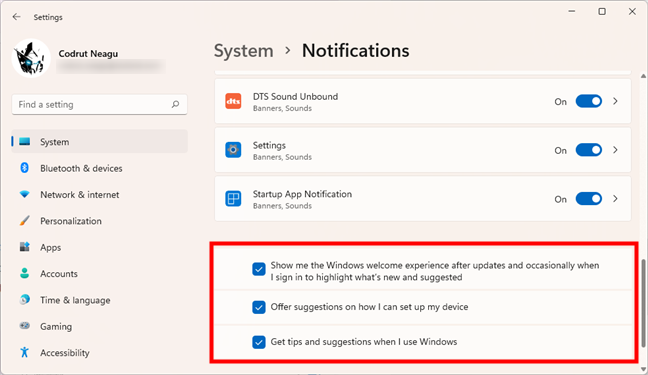This screenshot has height=375, width=648.
Task: Open the Accessibility settings label
Action: click(64, 353)
